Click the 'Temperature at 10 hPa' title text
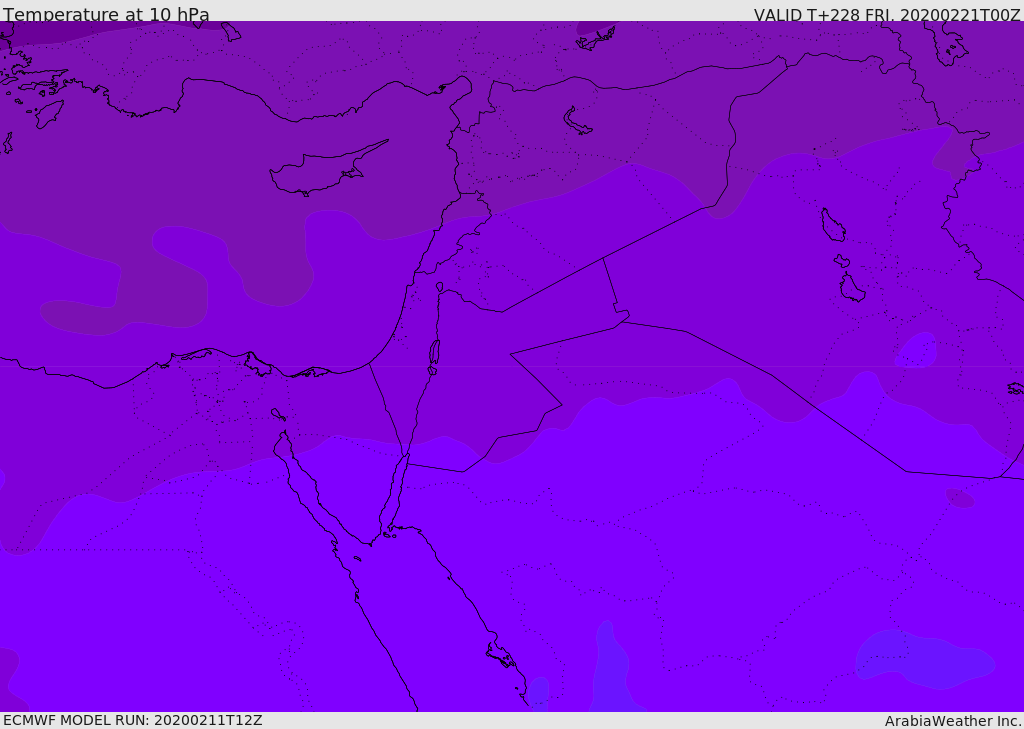The width and height of the screenshot is (1024, 729). 106,14
